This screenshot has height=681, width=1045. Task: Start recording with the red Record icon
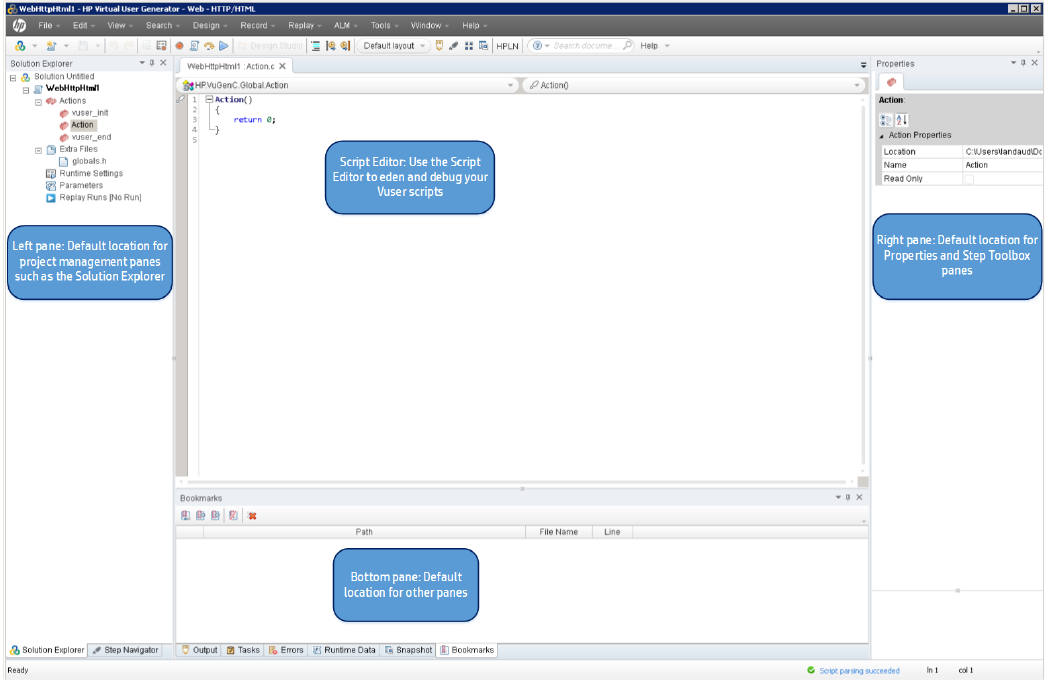click(x=178, y=45)
